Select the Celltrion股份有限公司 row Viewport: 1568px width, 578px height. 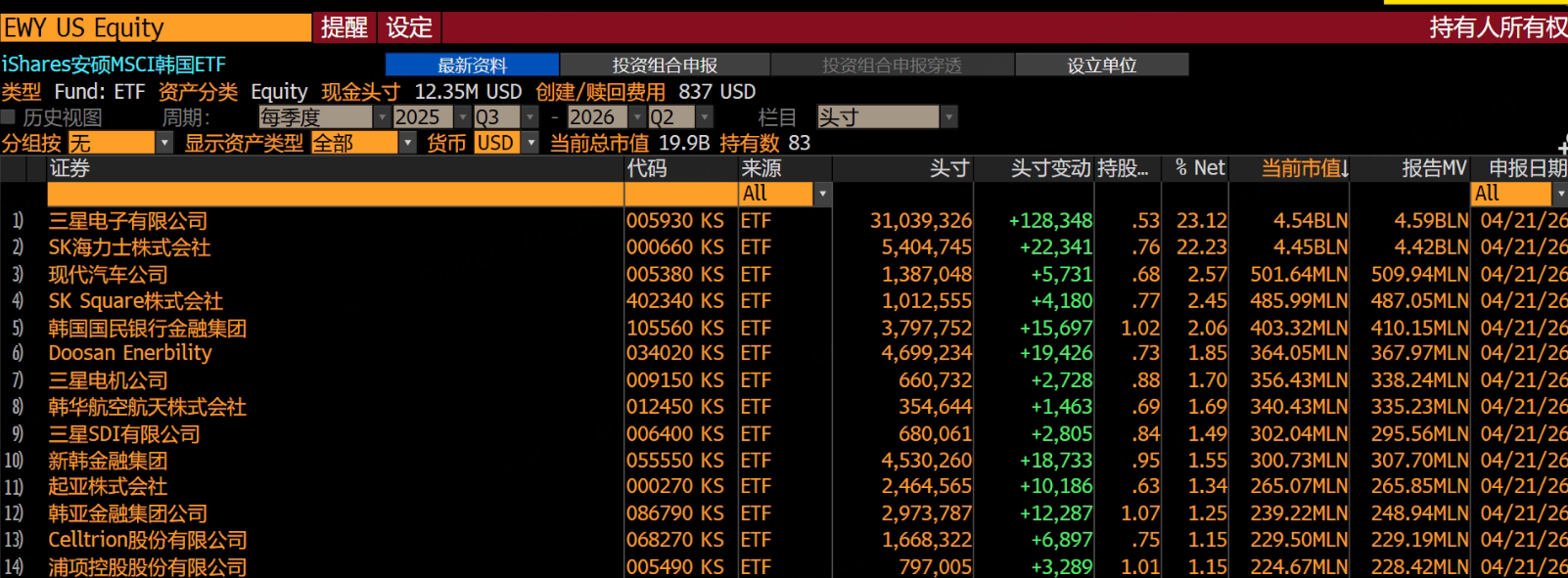point(783,540)
